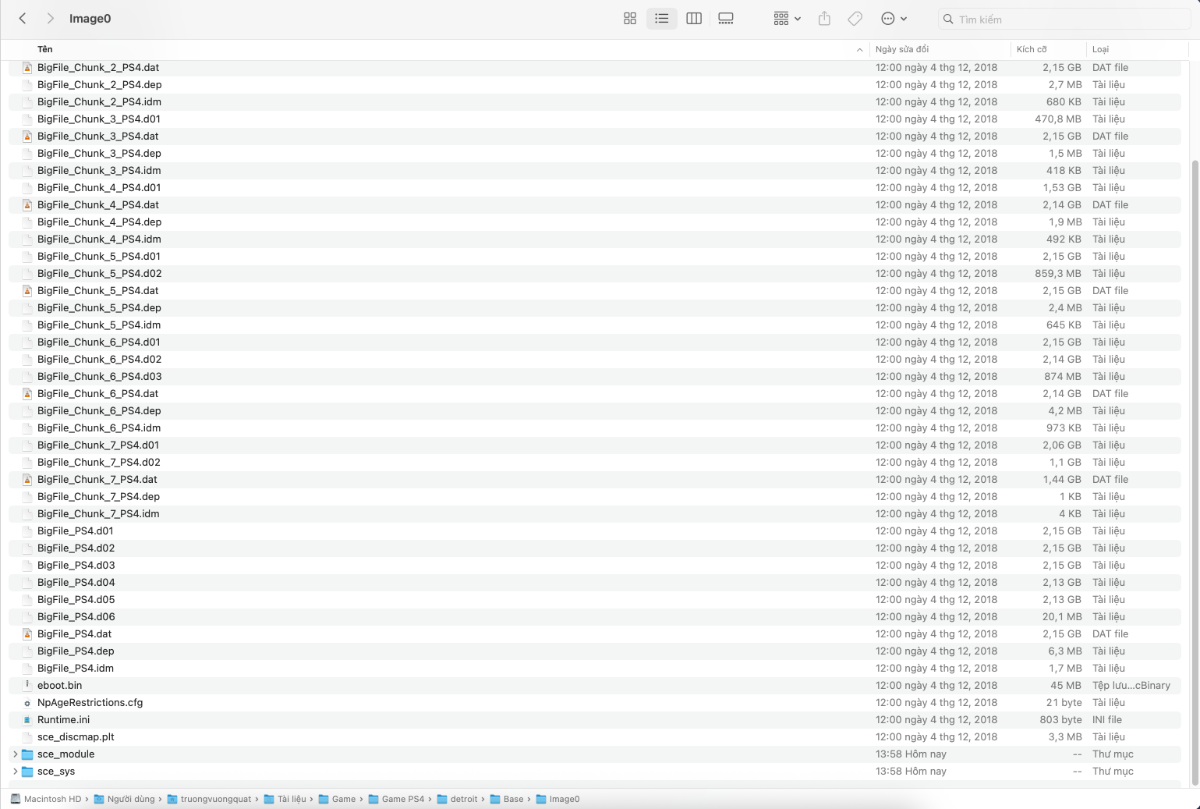This screenshot has width=1200, height=809.
Task: Click the BigFile_PS4.d01 document icon
Action: tap(27, 531)
